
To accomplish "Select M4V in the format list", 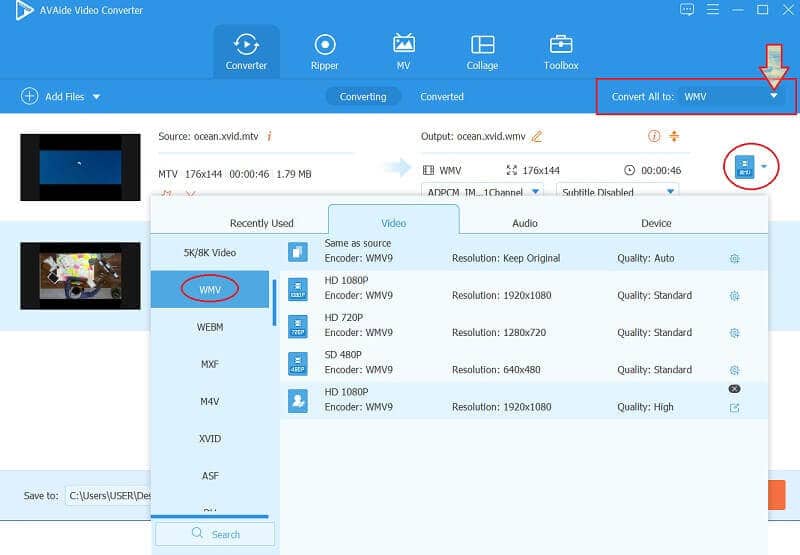I will pyautogui.click(x=210, y=401).
